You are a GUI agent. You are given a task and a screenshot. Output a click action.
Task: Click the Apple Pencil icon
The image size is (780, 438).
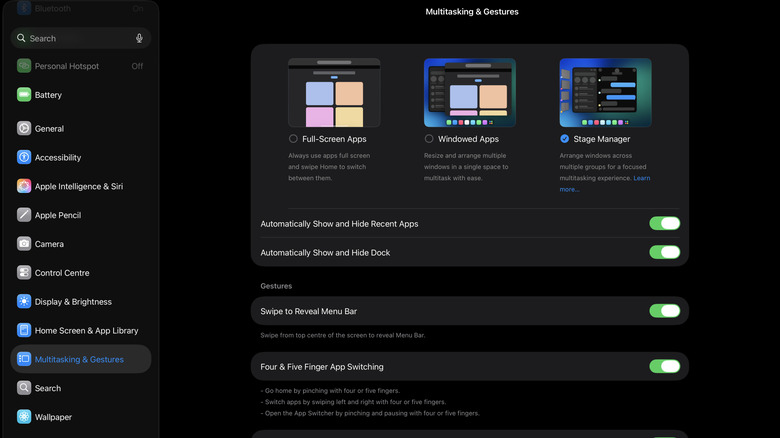click(24, 215)
